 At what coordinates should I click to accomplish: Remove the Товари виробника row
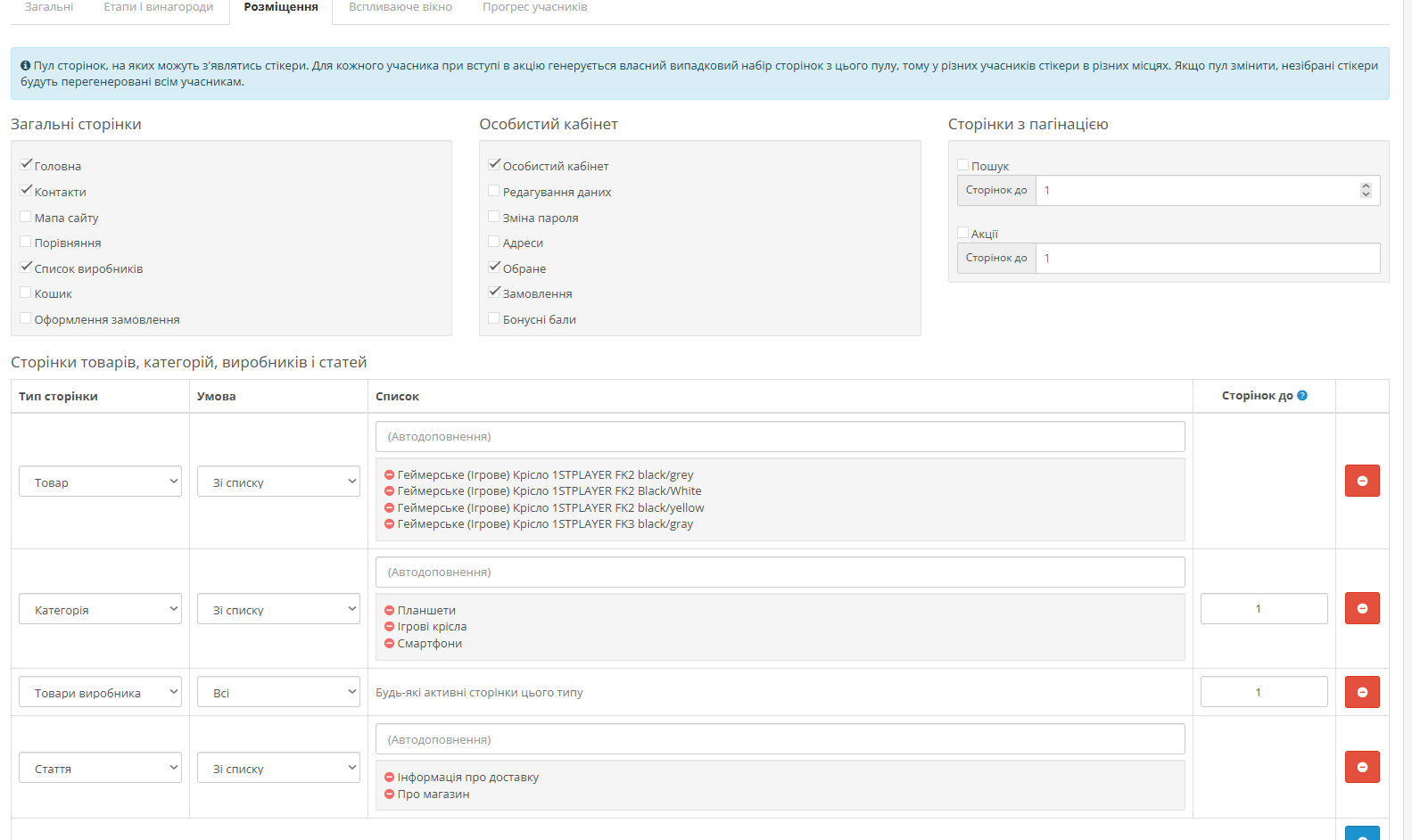1362,692
